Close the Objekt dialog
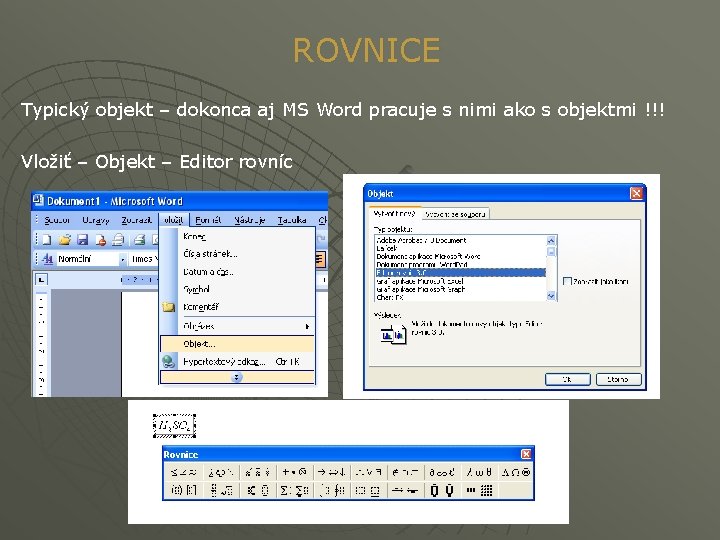The width and height of the screenshot is (720, 540). [x=636, y=193]
